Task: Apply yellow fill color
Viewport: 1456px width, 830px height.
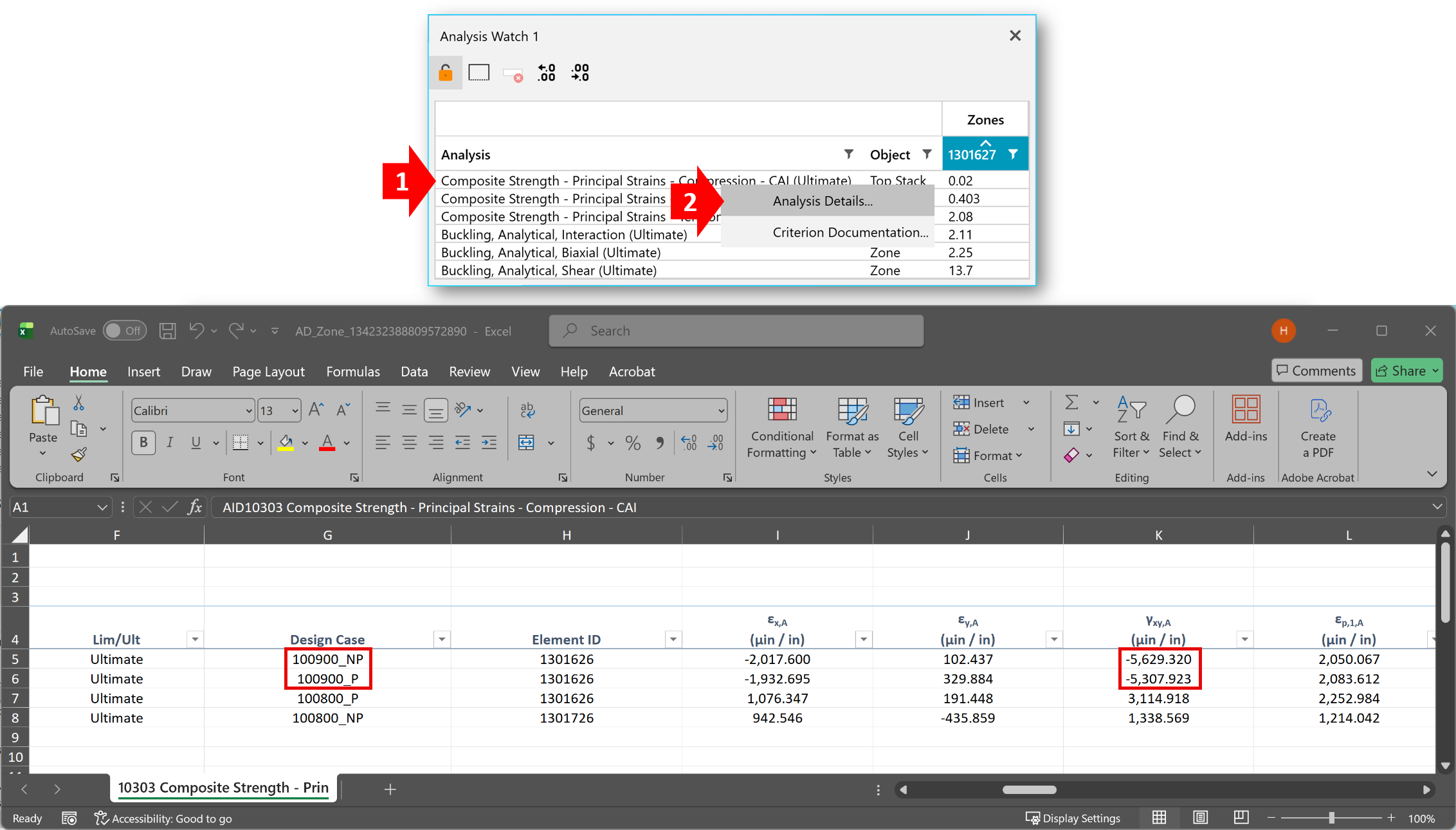Action: click(286, 443)
